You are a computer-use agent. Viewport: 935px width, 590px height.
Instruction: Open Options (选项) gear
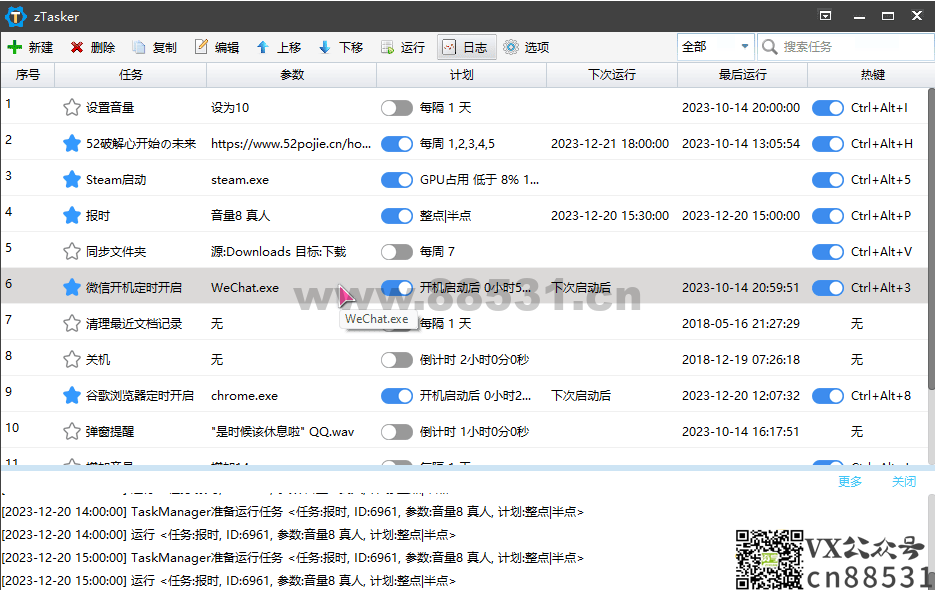[x=526, y=47]
